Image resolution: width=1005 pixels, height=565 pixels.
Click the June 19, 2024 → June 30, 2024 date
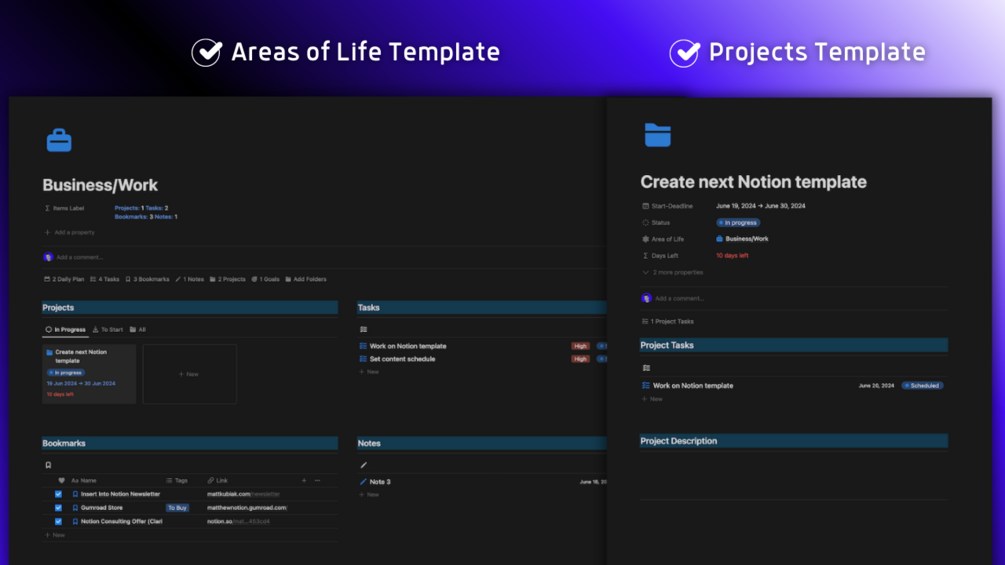tap(761, 206)
